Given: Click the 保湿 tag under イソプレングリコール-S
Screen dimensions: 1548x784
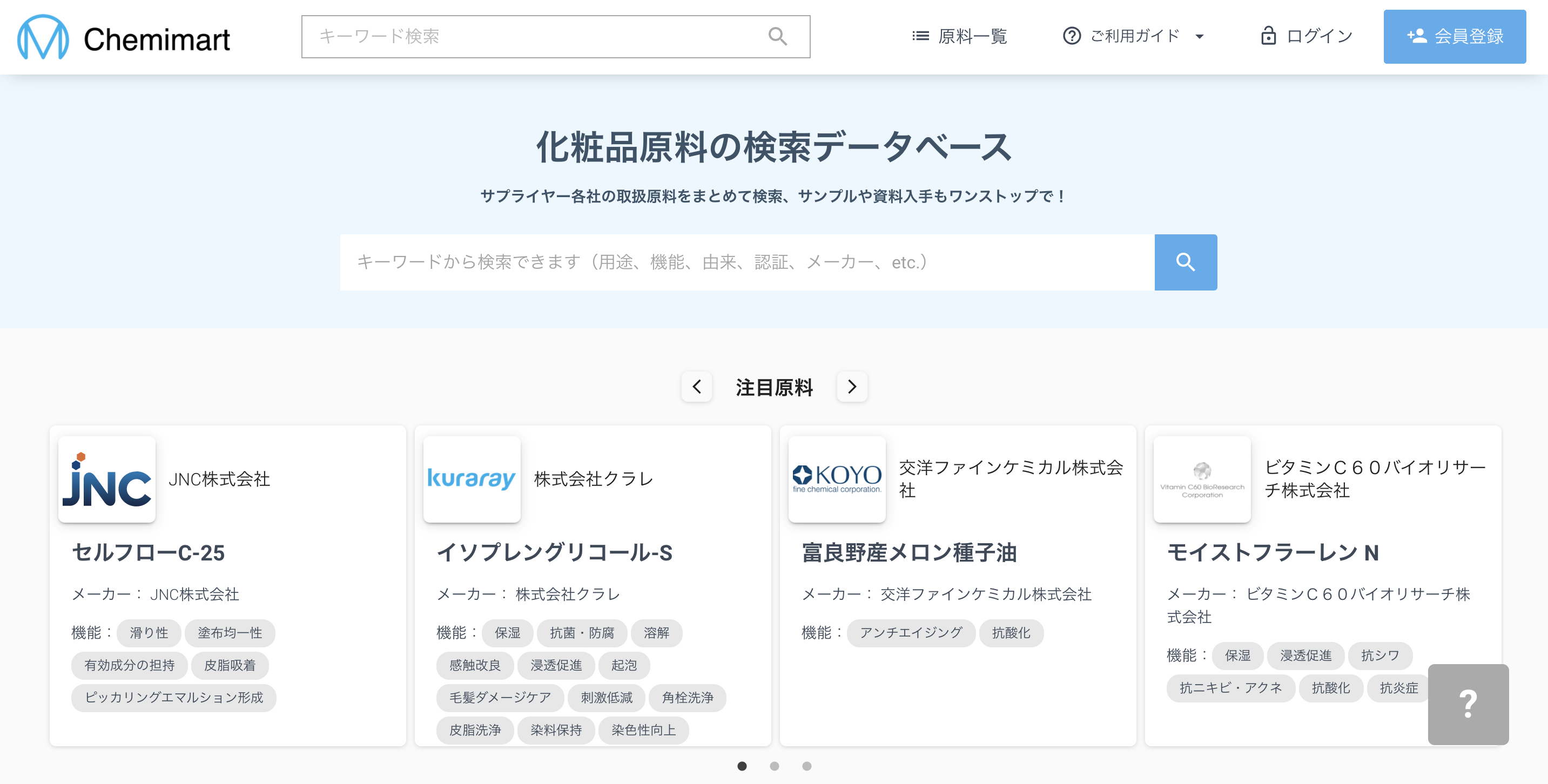Looking at the screenshot, I should [507, 633].
